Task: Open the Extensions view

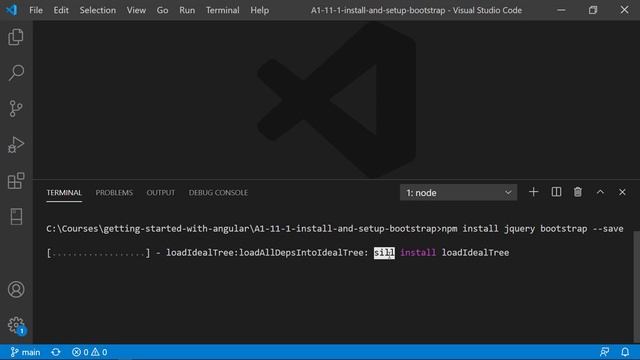Action: tap(16, 181)
